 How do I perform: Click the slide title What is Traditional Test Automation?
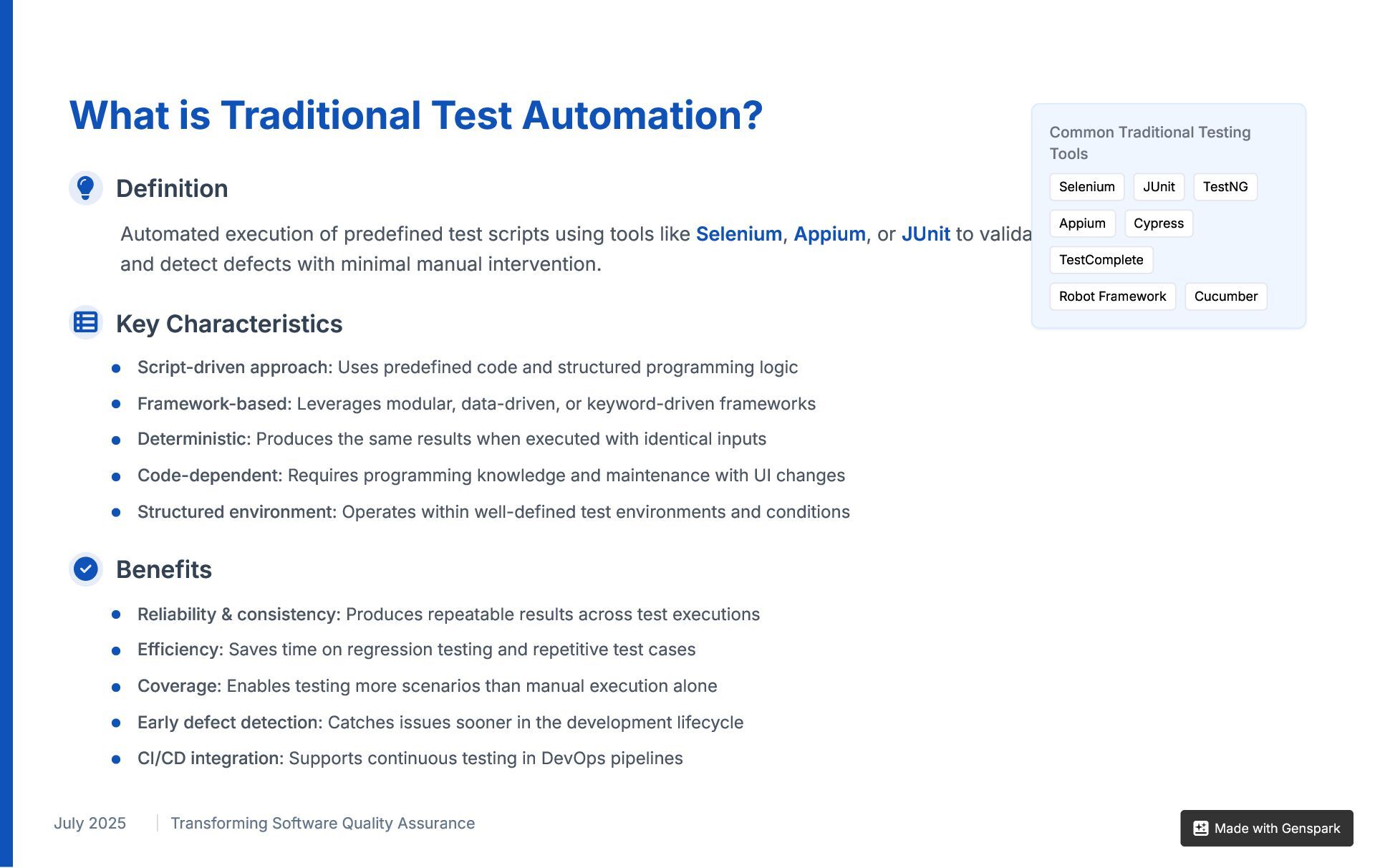(x=416, y=115)
